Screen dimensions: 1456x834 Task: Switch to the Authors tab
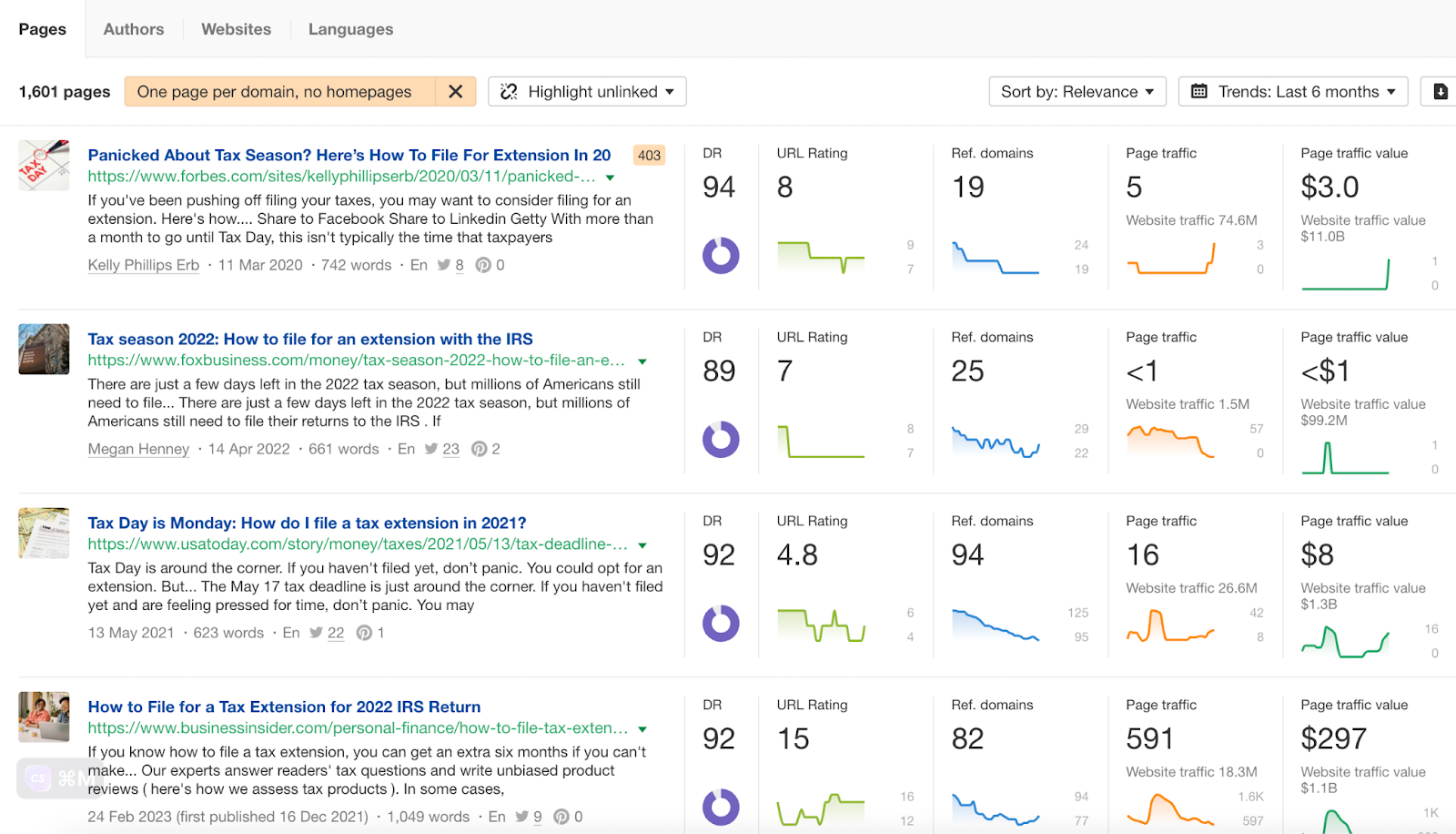[134, 29]
